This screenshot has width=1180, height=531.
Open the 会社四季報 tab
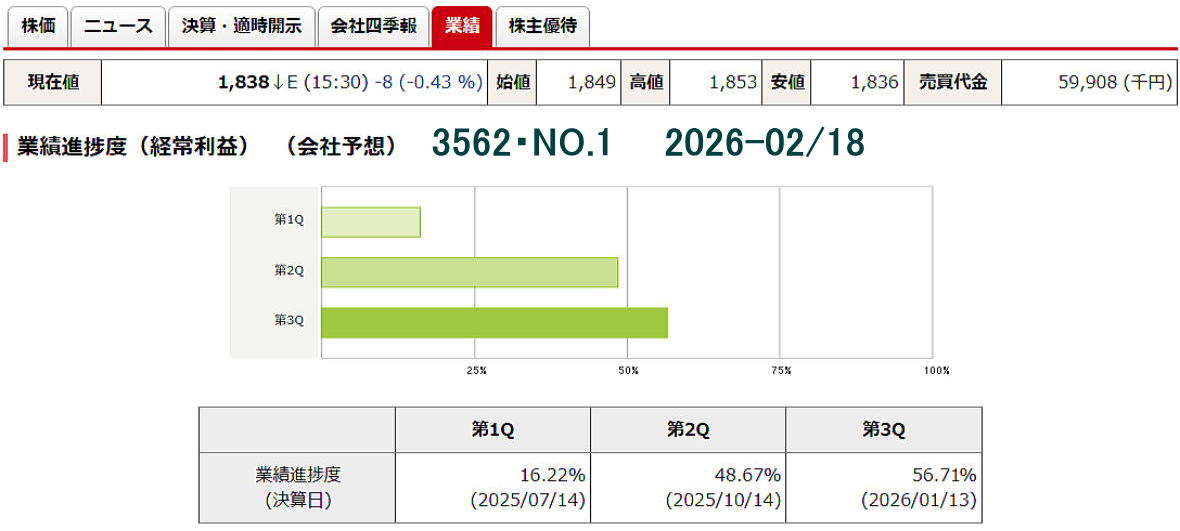tap(373, 27)
